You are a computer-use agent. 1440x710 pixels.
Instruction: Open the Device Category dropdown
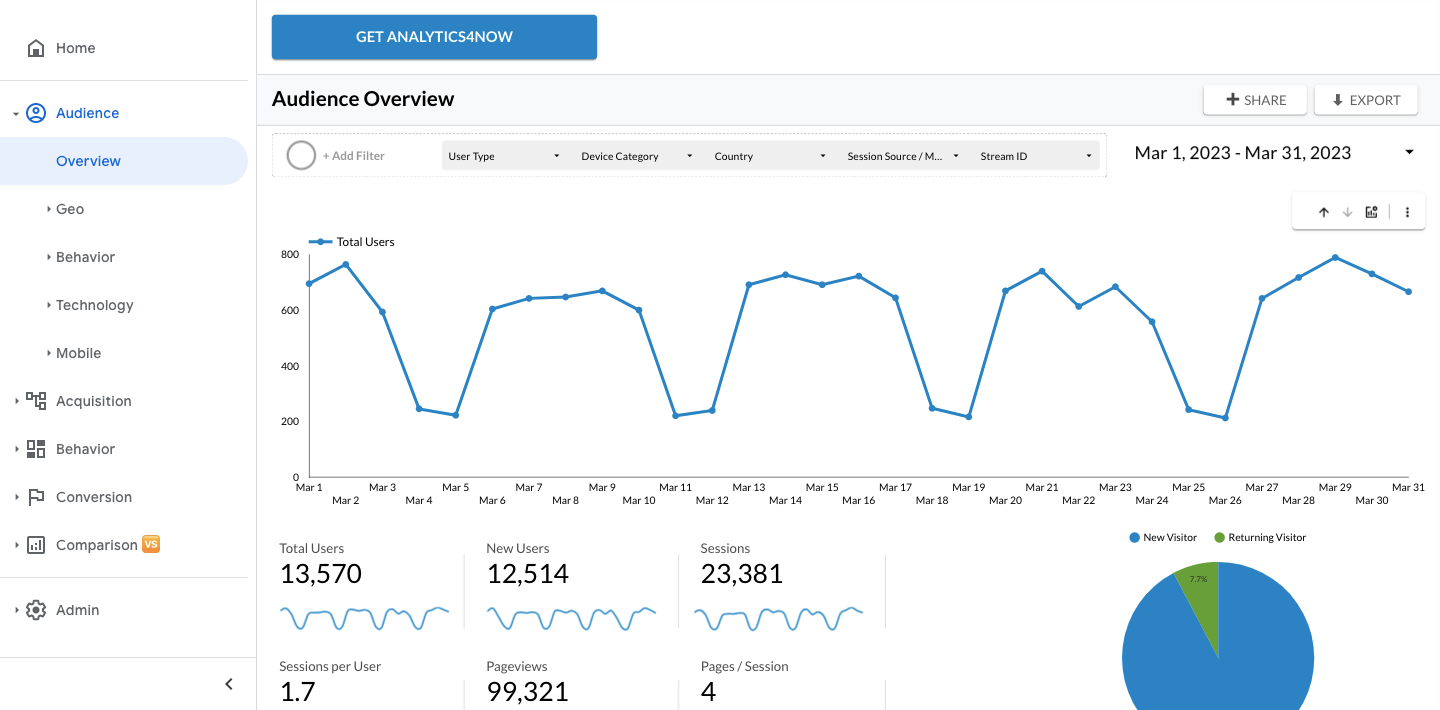pyautogui.click(x=636, y=155)
